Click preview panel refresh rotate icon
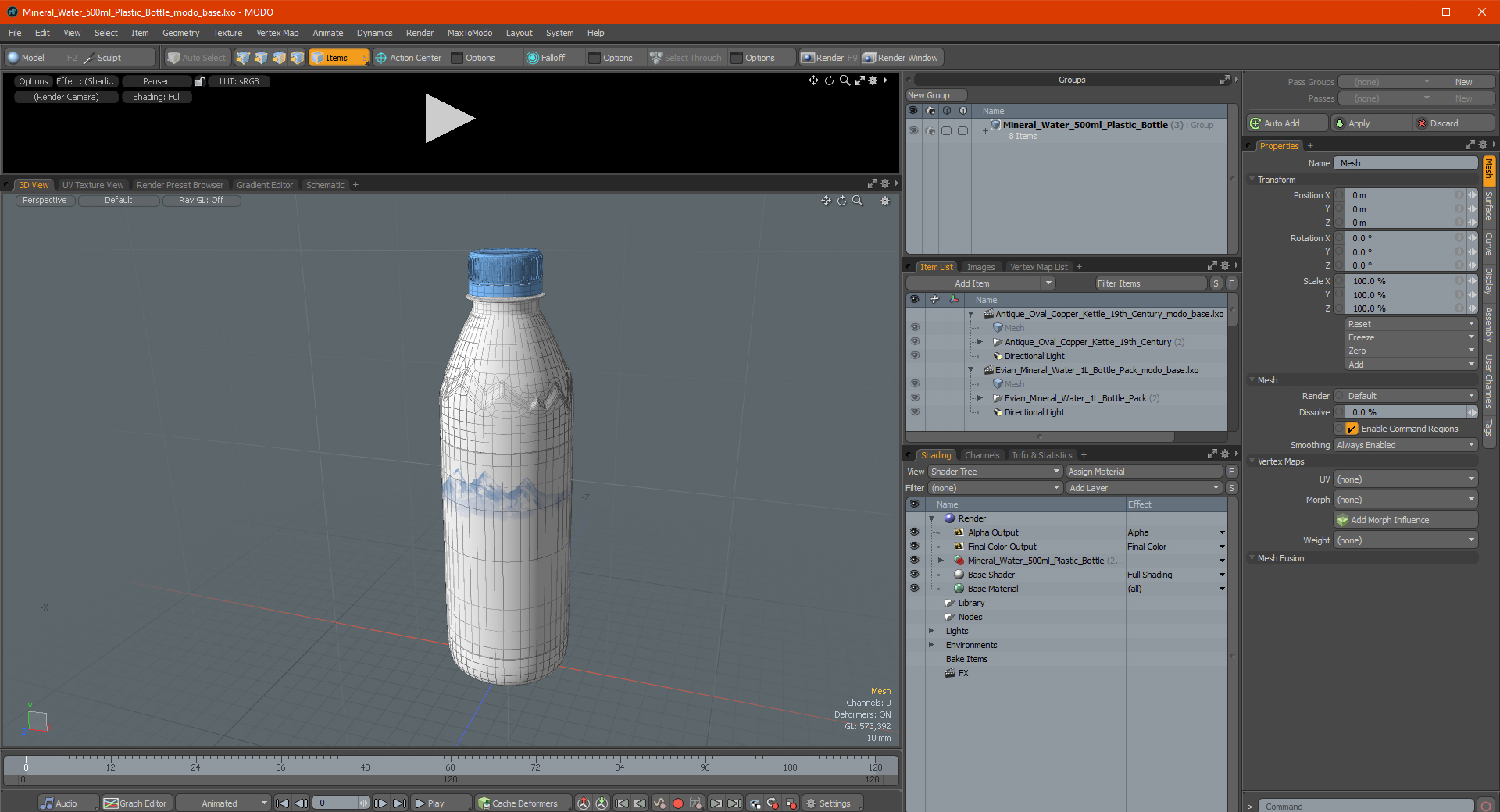The image size is (1500, 812). 829,80
